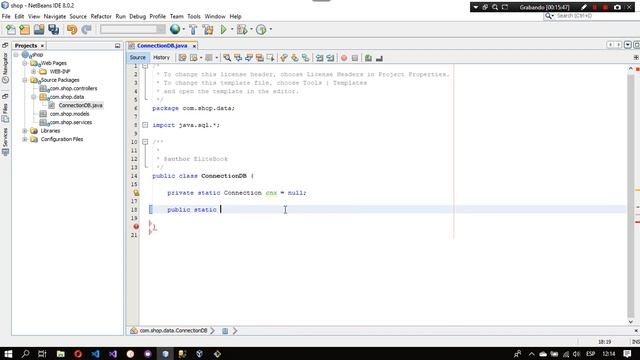Click the recorder camera snapshot icon
Image resolution: width=640 pixels, height=360 pixels.
(617, 7)
